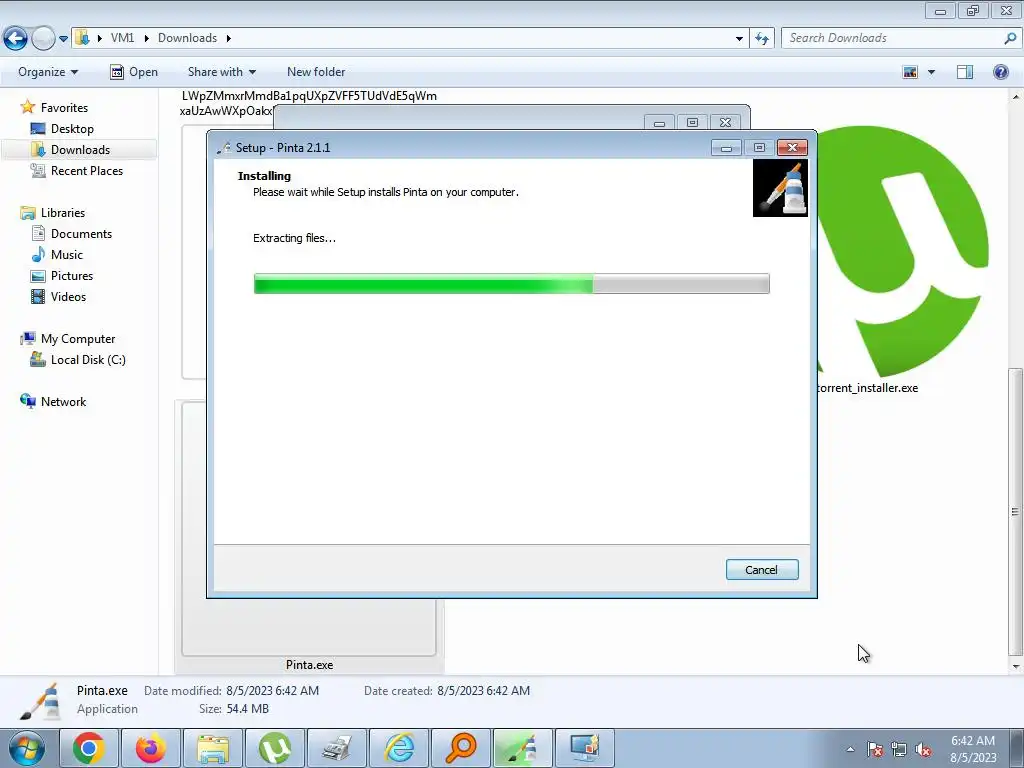Open Local Disk (C:)
This screenshot has height=768, width=1024.
pyautogui.click(x=88, y=360)
